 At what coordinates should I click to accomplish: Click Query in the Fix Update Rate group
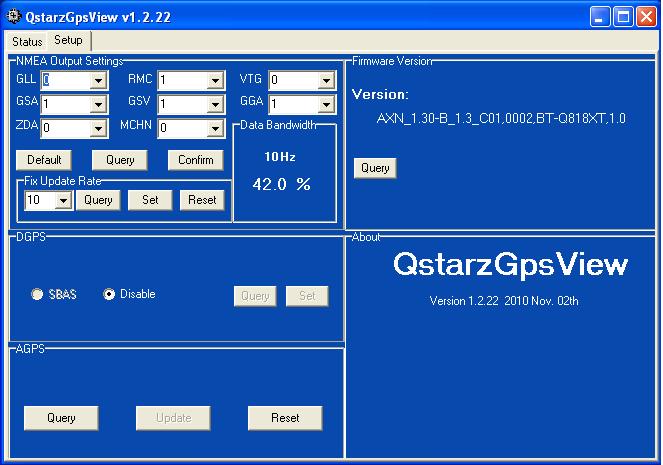coord(98,200)
